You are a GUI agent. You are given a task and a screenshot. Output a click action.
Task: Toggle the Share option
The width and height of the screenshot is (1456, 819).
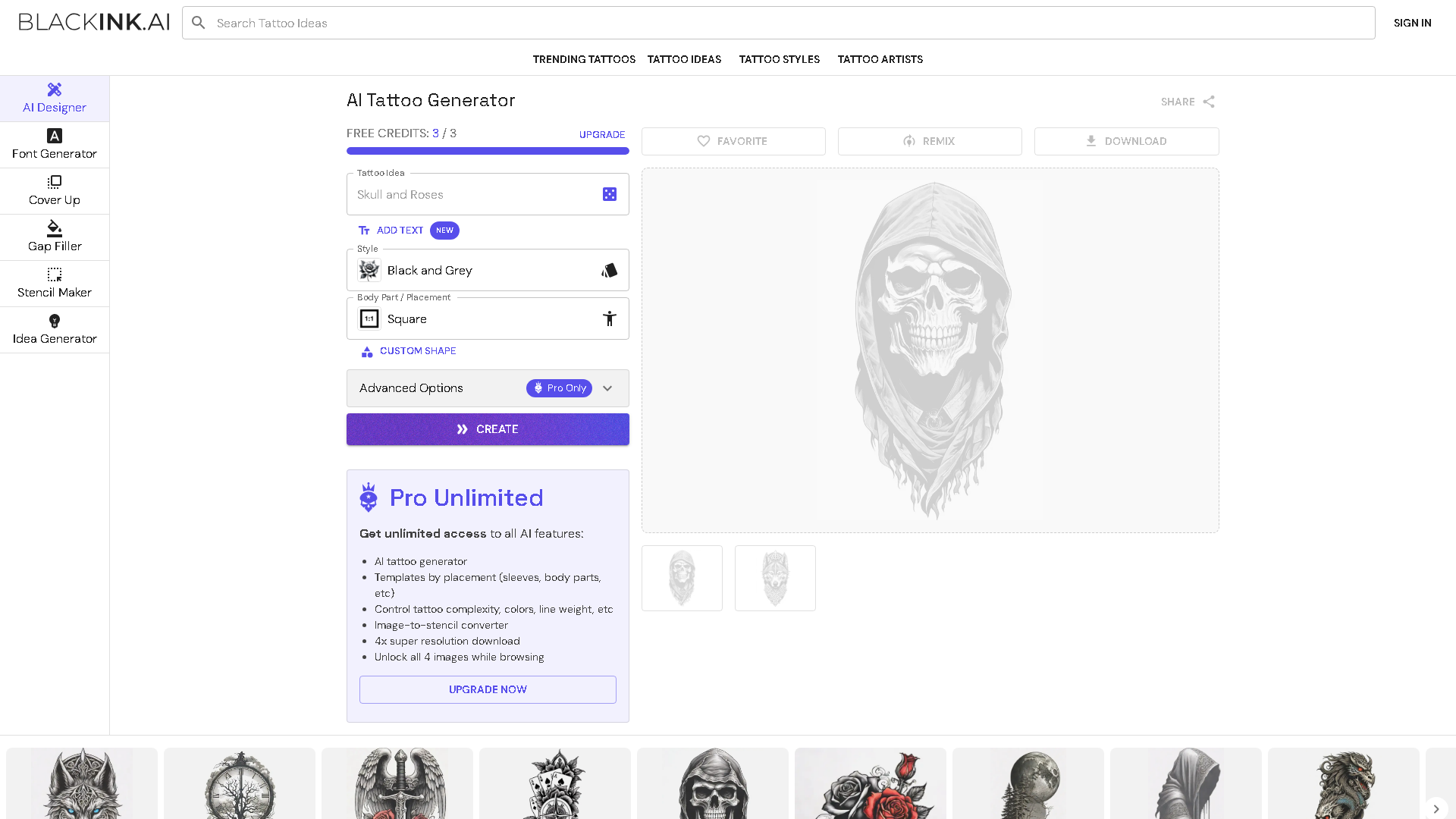(x=1188, y=101)
